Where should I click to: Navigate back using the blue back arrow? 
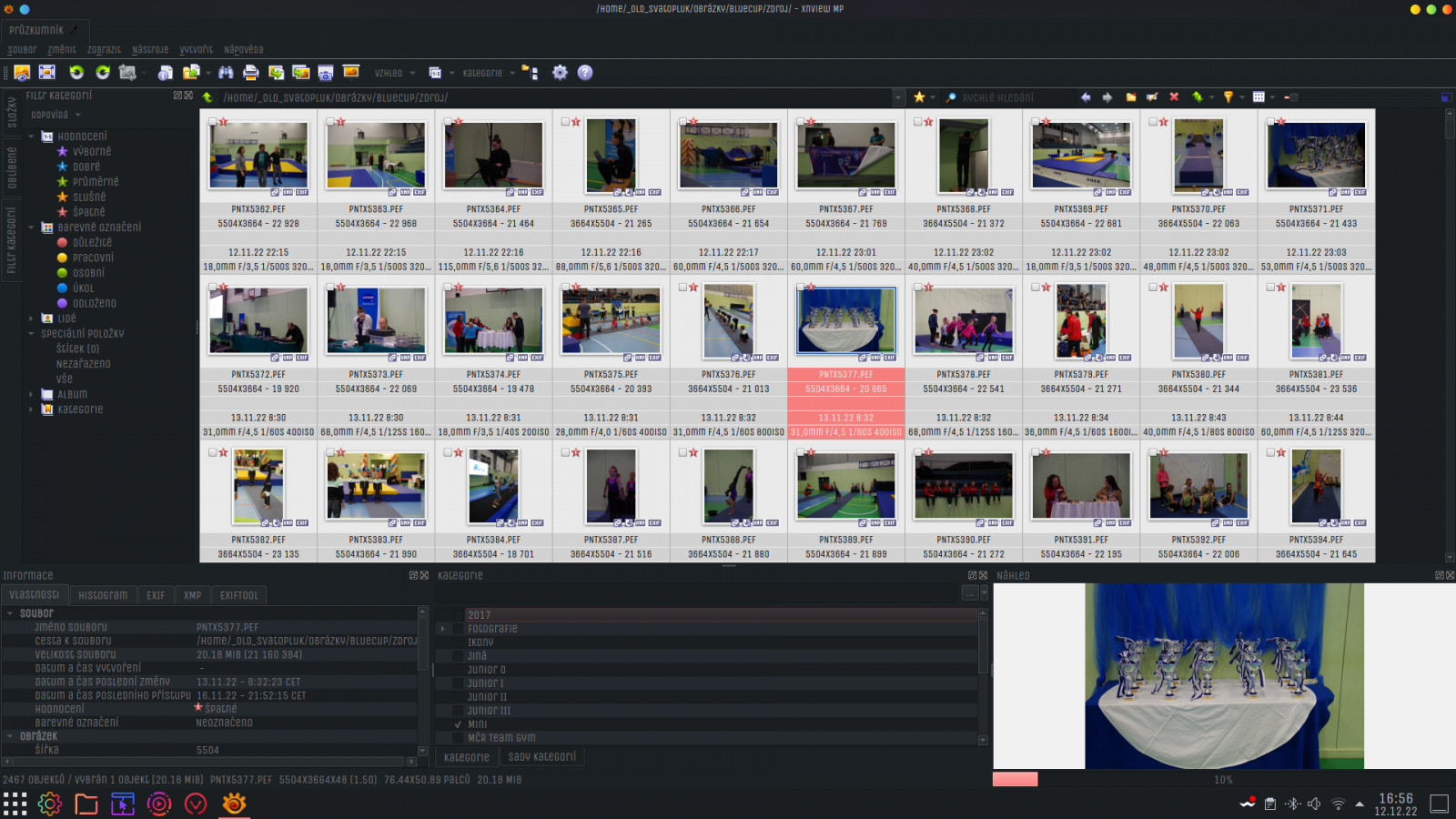[x=1087, y=96]
